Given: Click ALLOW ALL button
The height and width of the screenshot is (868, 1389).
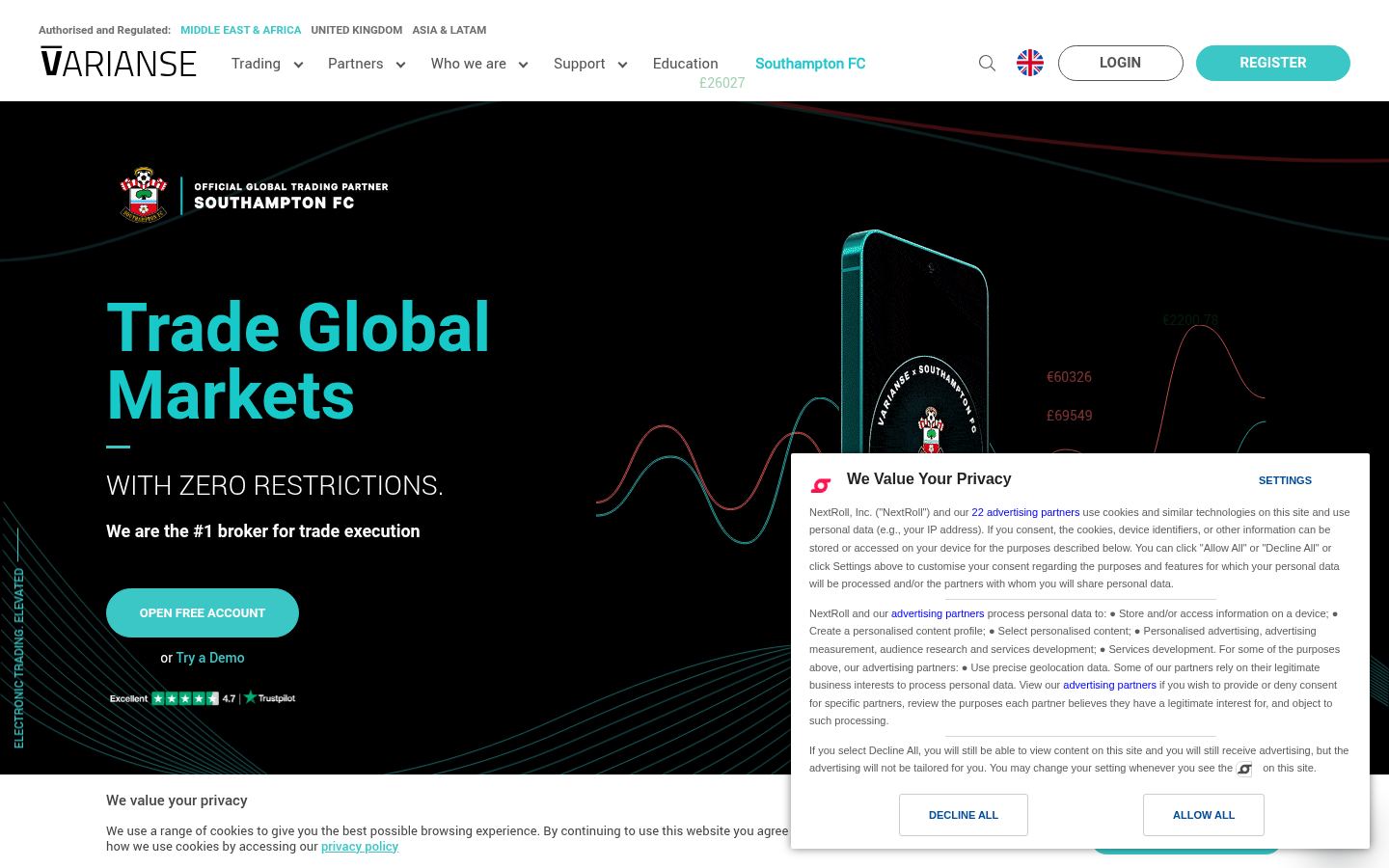Looking at the screenshot, I should 1204,815.
